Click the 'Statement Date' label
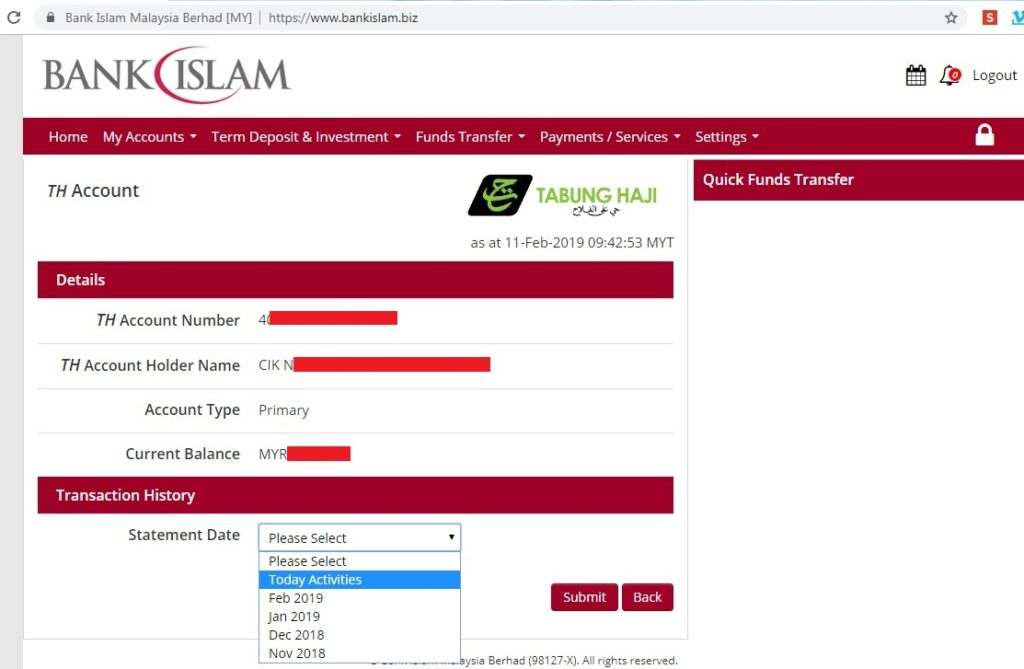 point(184,535)
